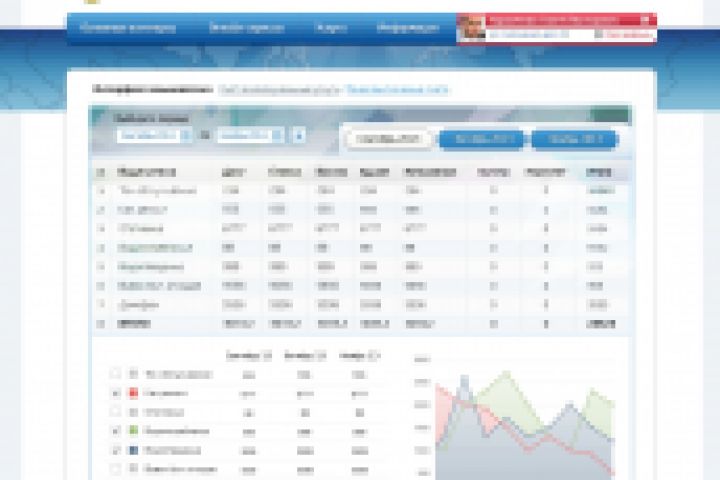
Task: Open the last item in the blue navigation bar
Action: click(x=408, y=28)
